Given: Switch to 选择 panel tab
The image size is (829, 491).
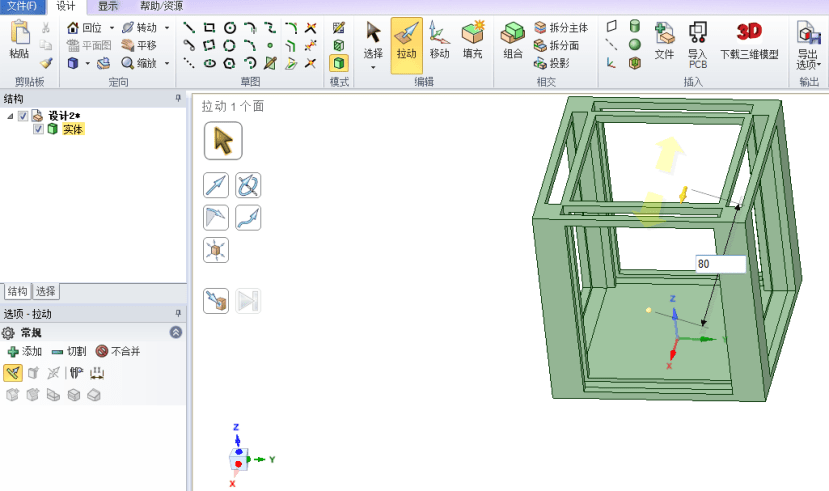Looking at the screenshot, I should point(46,291).
